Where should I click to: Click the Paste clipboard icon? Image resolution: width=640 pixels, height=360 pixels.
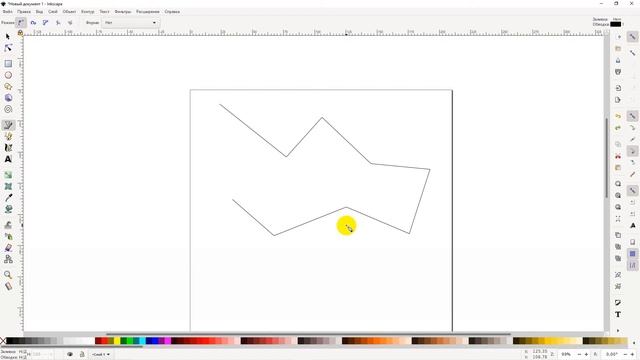tap(618, 167)
